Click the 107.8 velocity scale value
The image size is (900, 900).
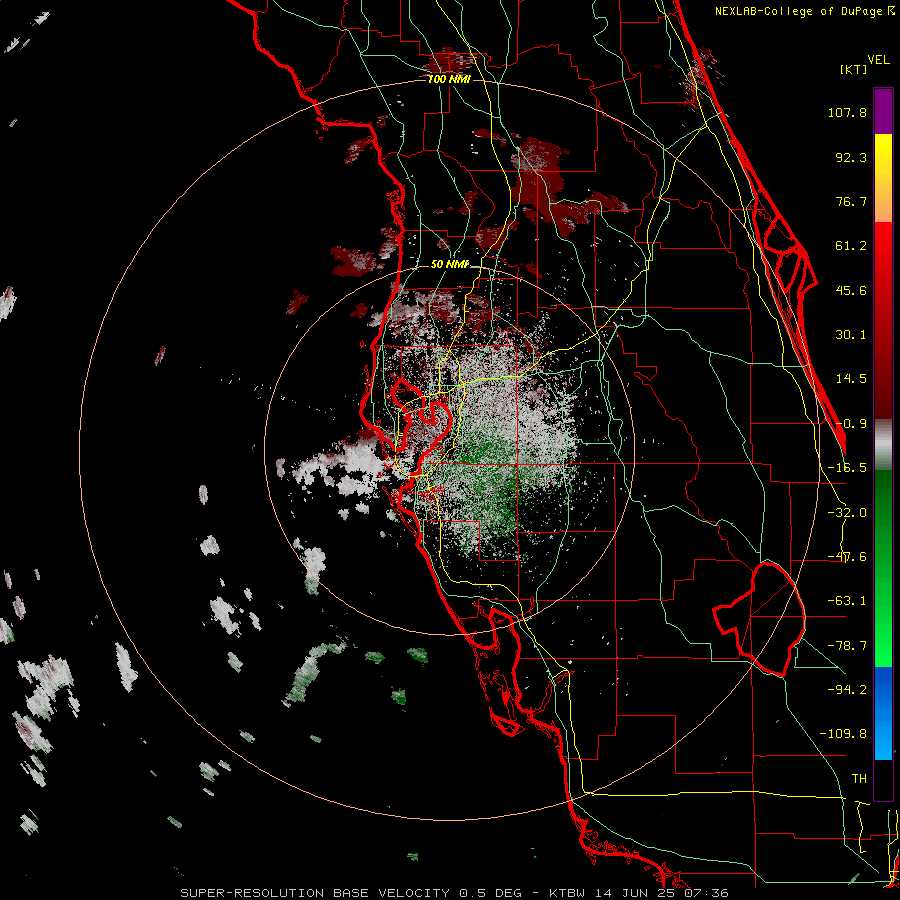coord(847,112)
